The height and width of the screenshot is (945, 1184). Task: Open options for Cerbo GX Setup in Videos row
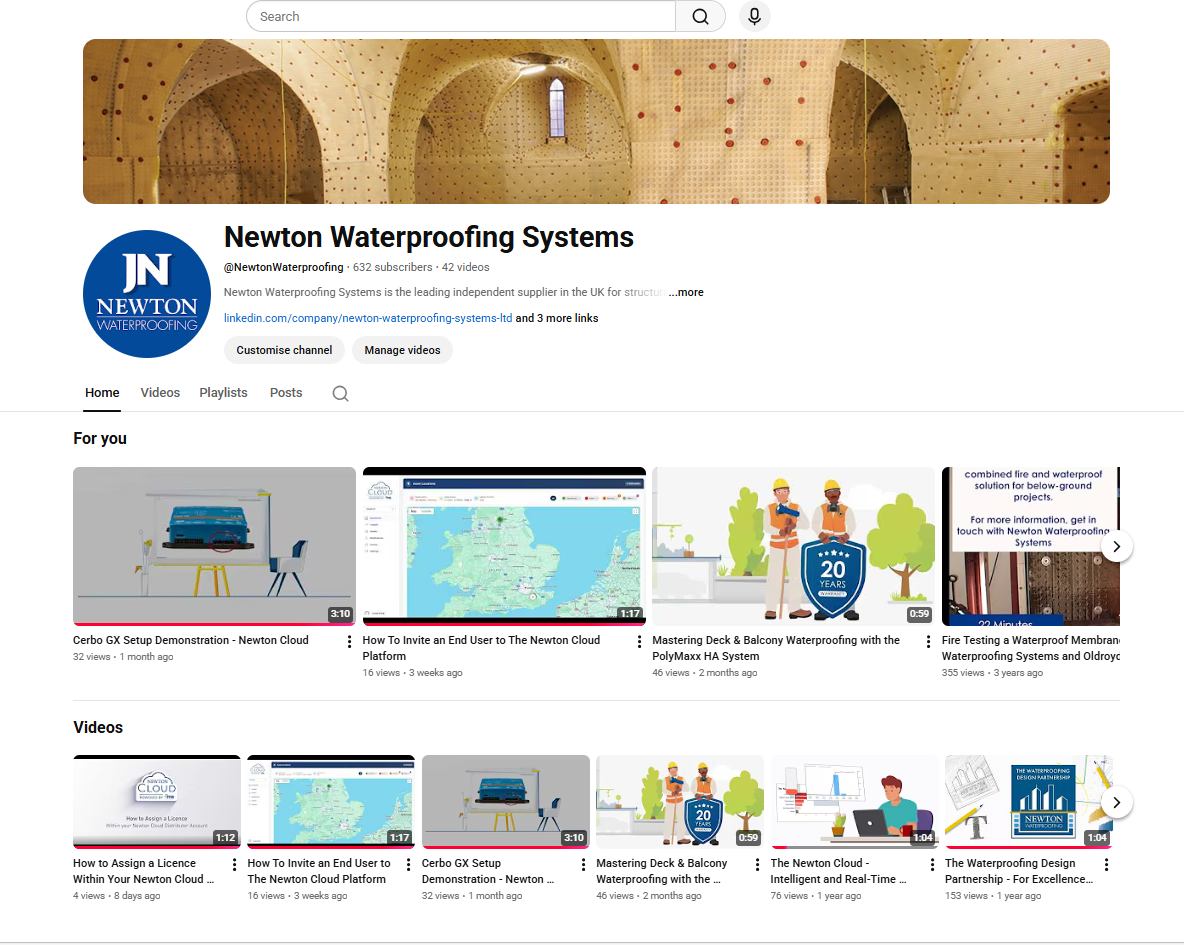(583, 864)
